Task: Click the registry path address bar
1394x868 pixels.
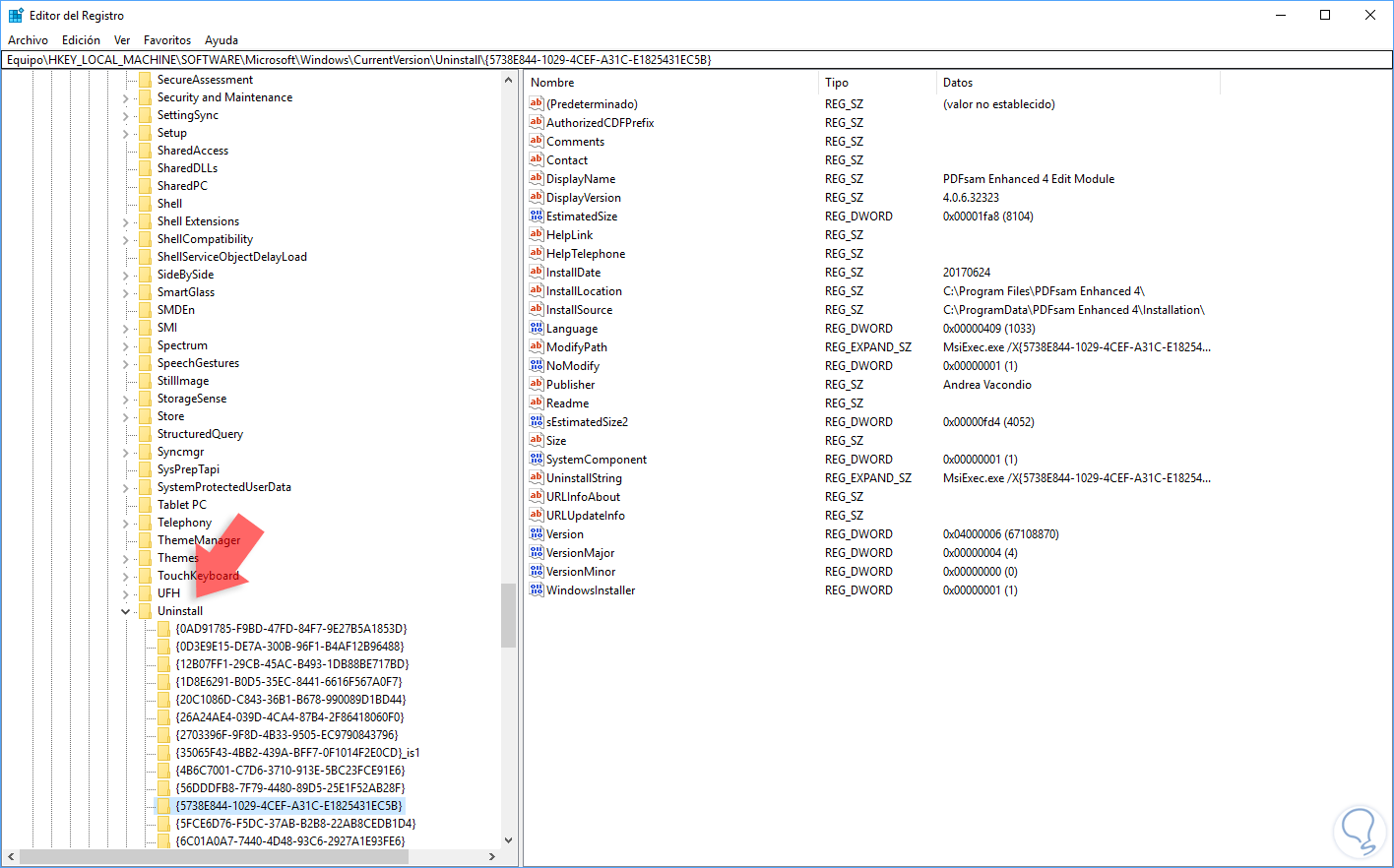Action: [697, 60]
